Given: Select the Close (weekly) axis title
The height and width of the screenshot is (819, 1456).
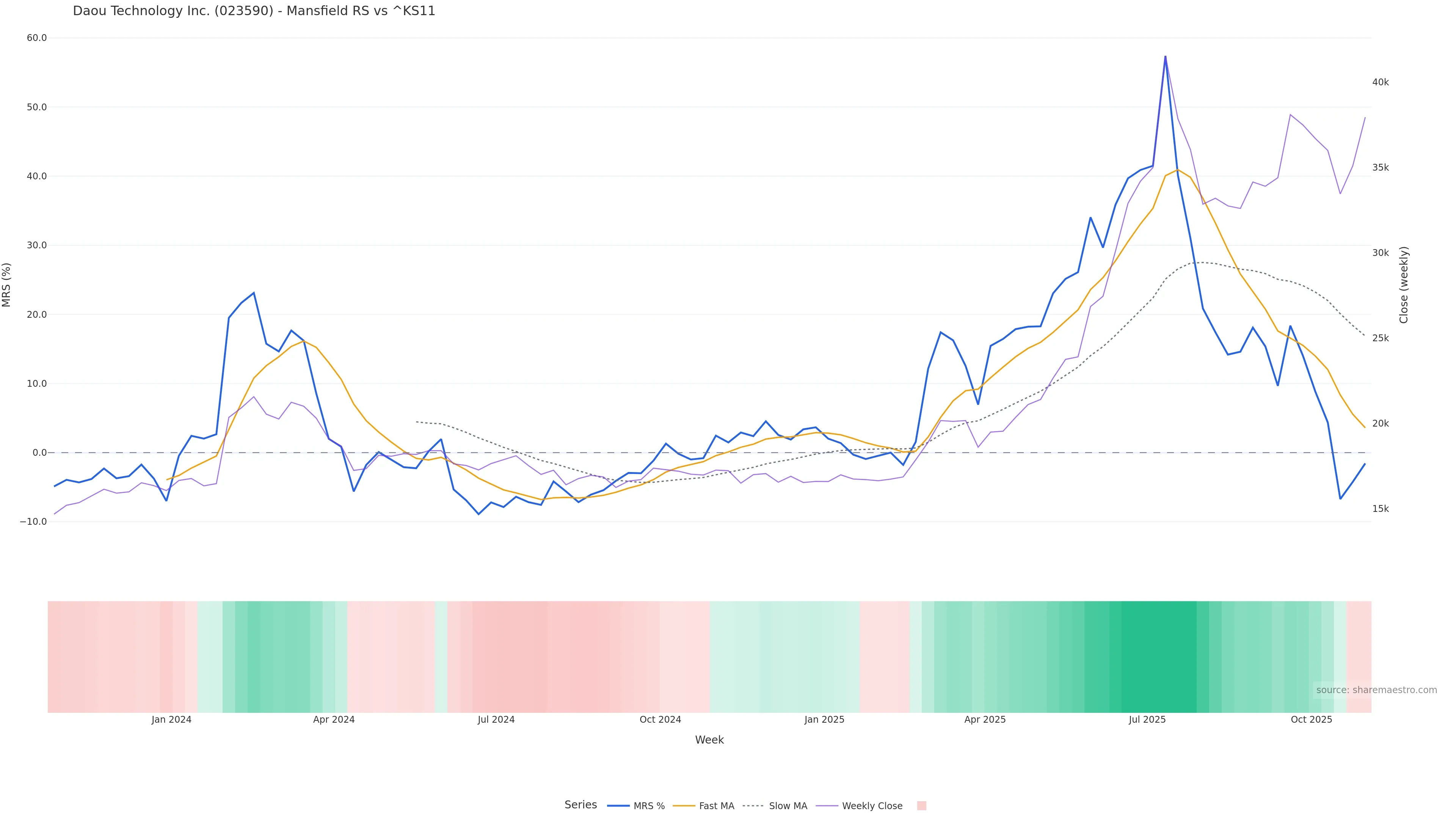Looking at the screenshot, I should pyautogui.click(x=1404, y=285).
